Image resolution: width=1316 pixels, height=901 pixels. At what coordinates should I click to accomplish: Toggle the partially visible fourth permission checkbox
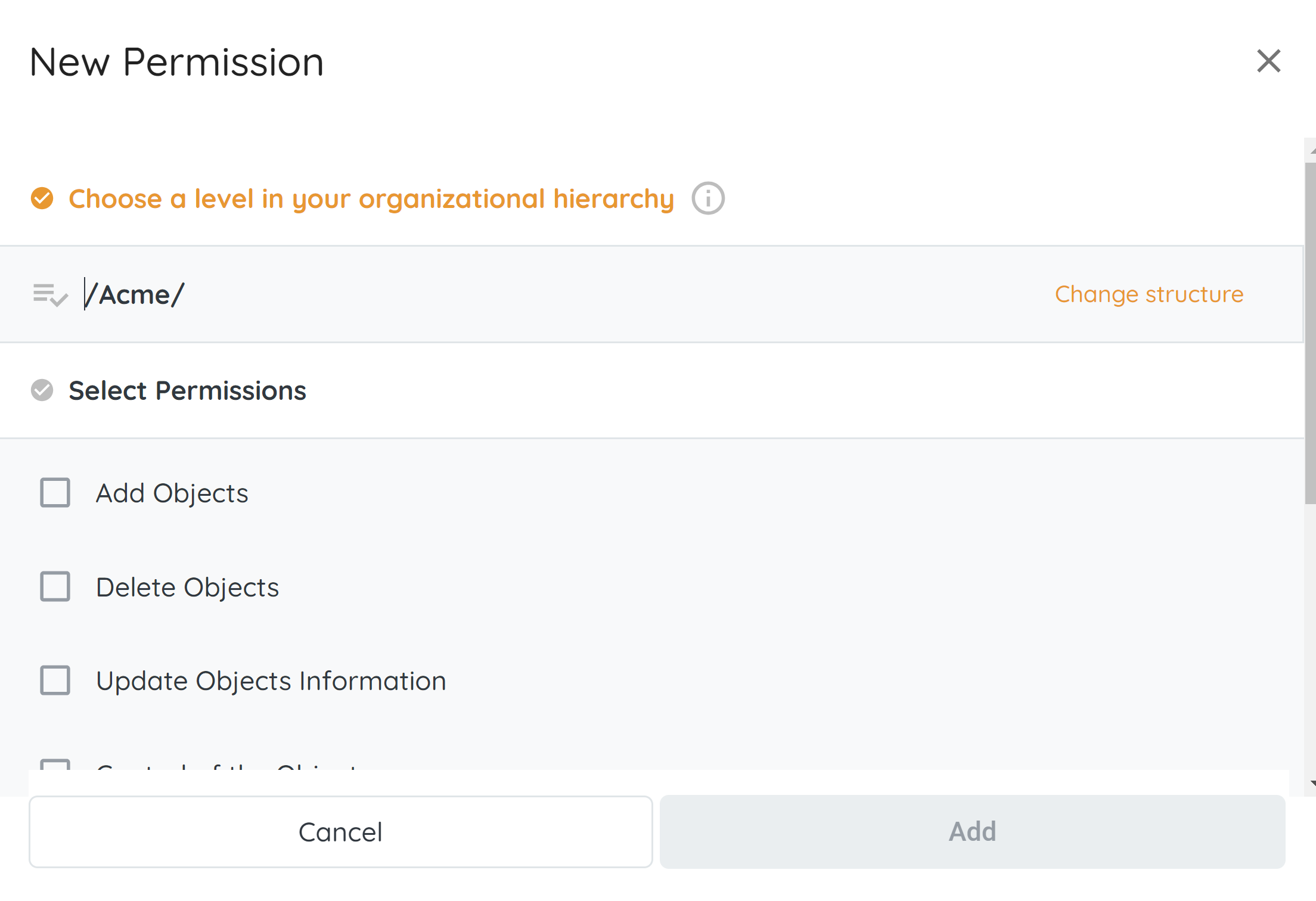tap(55, 765)
